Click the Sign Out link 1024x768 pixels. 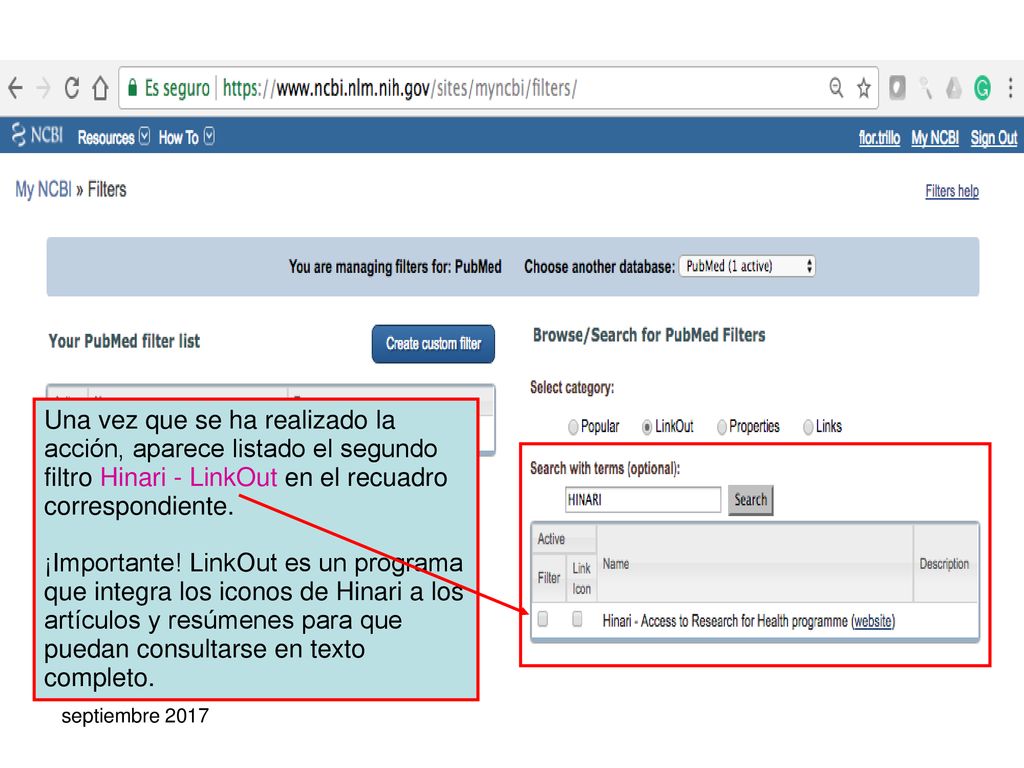tap(993, 138)
